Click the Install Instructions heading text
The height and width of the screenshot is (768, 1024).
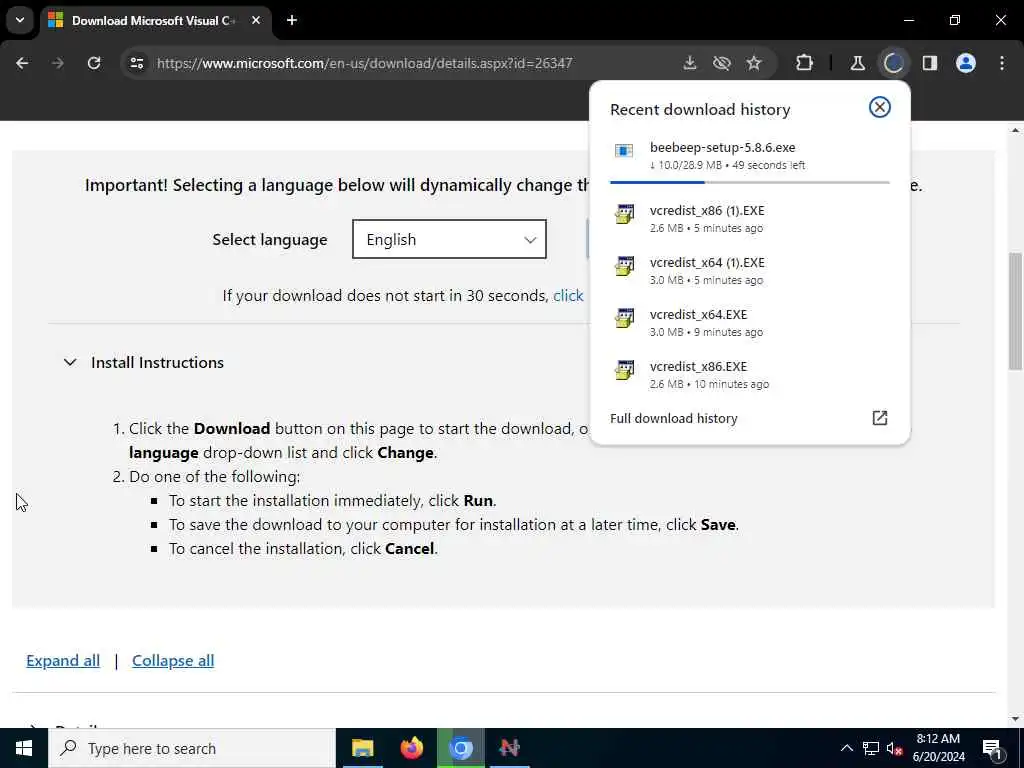157,362
